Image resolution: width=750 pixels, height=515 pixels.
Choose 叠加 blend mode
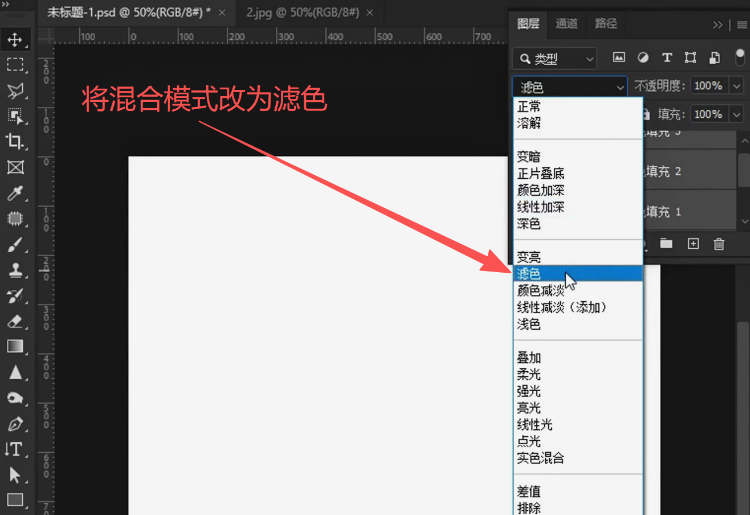coord(578,357)
